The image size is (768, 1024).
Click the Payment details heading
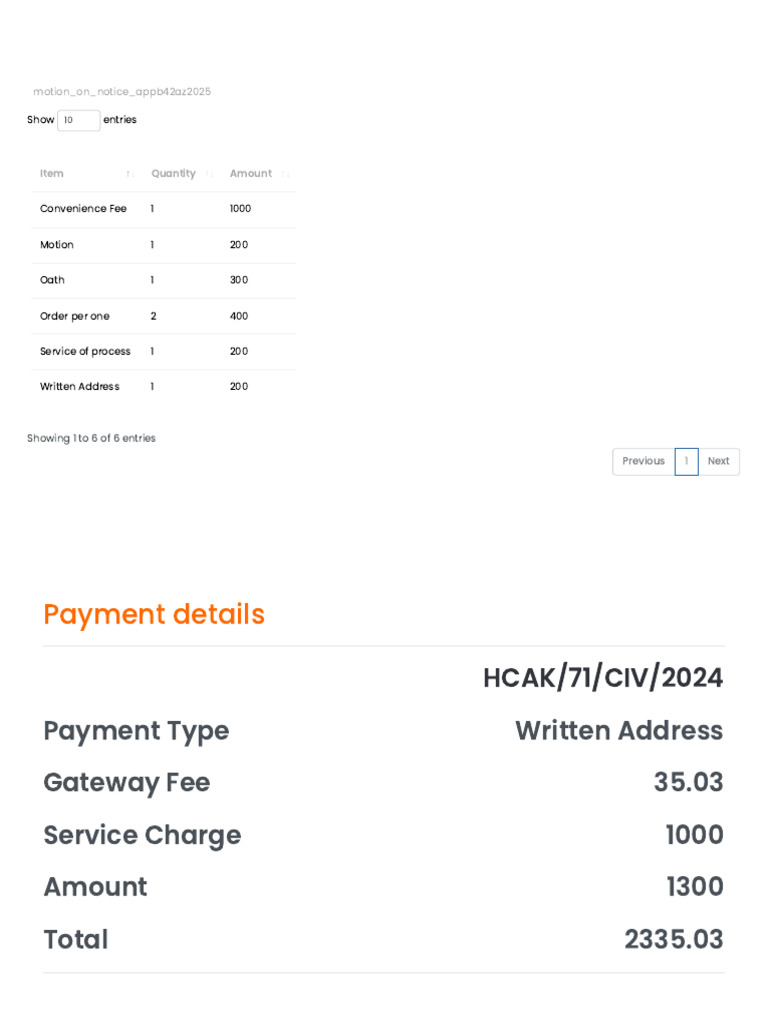tap(154, 614)
